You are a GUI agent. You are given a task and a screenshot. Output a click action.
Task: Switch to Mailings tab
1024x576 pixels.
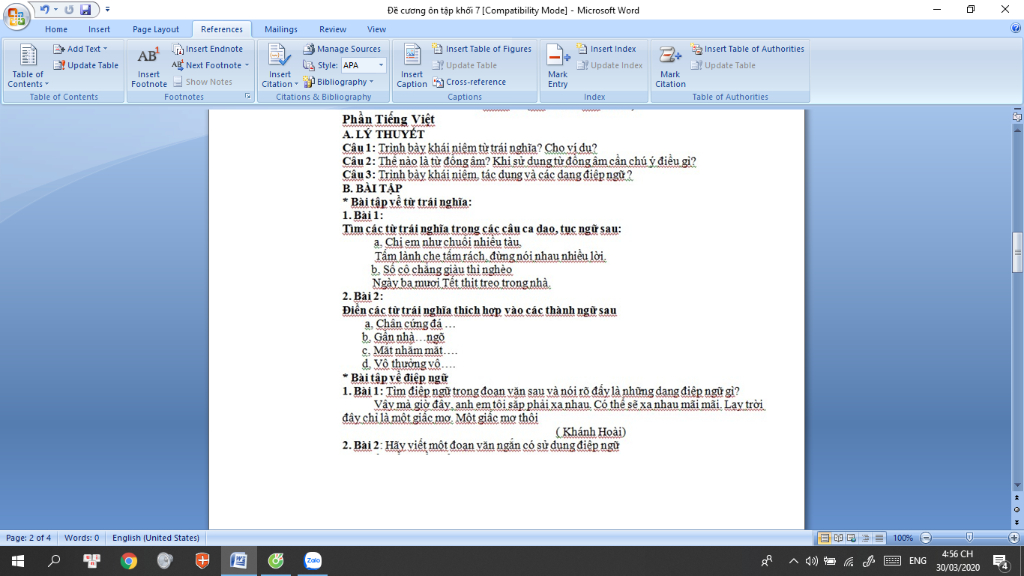click(x=281, y=29)
